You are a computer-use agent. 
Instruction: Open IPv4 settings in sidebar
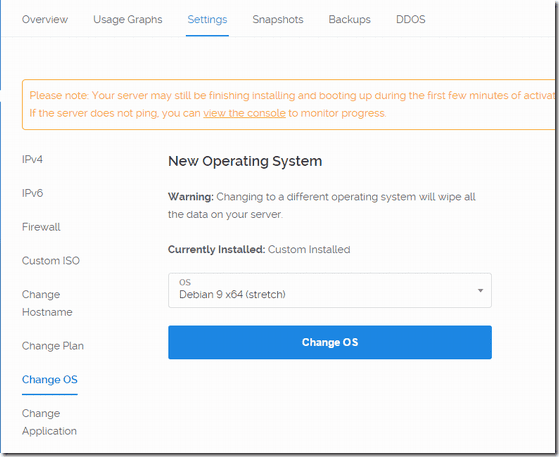click(x=32, y=159)
